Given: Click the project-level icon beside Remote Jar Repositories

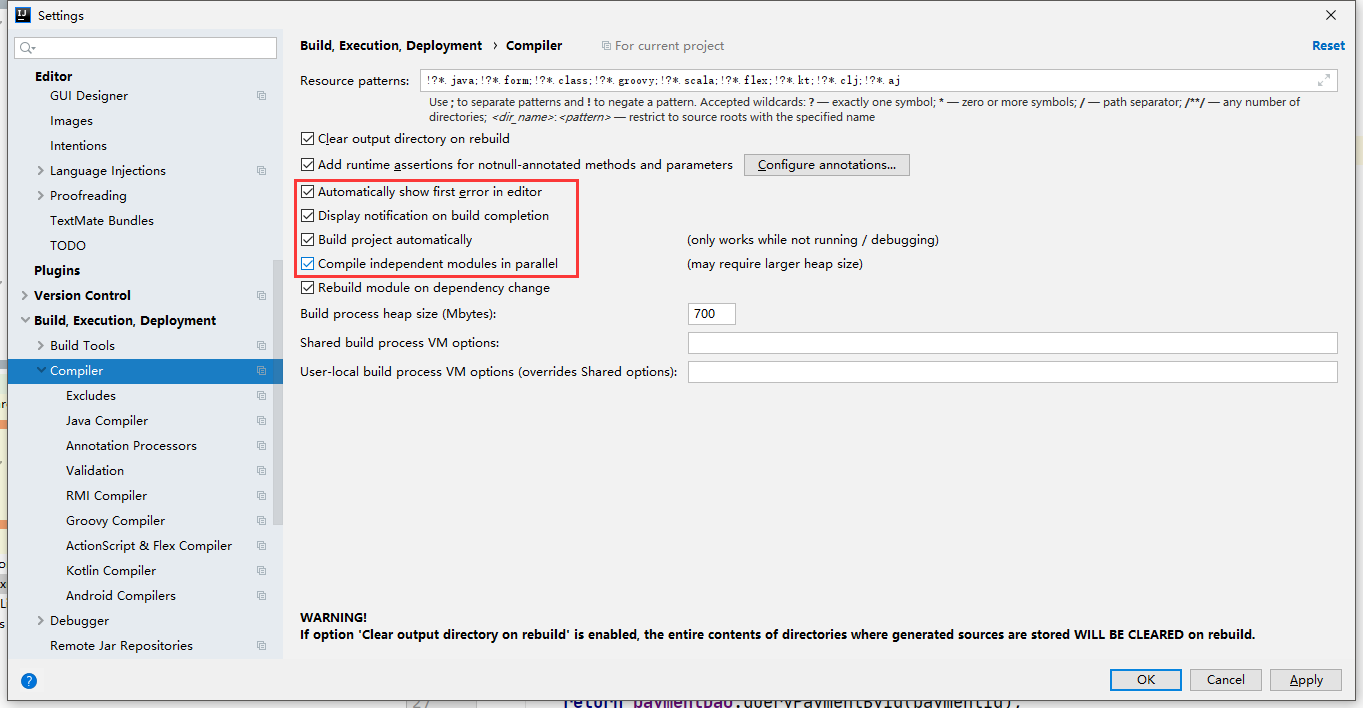Looking at the screenshot, I should (262, 646).
